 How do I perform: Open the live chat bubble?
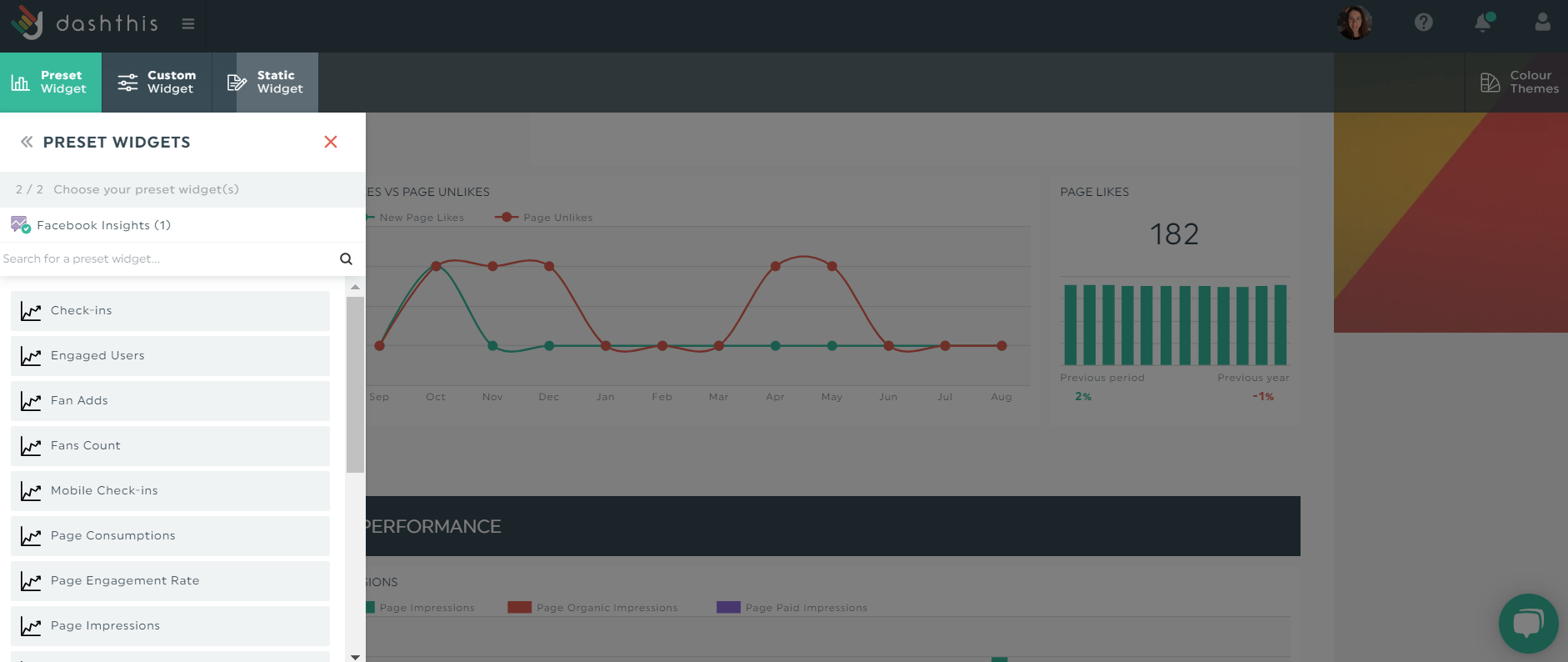1528,623
